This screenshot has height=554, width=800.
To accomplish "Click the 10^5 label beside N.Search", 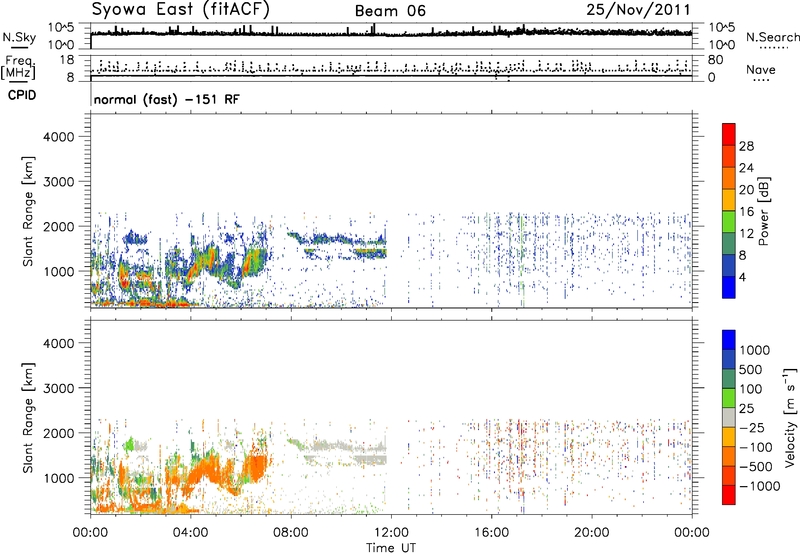I will (x=721, y=28).
